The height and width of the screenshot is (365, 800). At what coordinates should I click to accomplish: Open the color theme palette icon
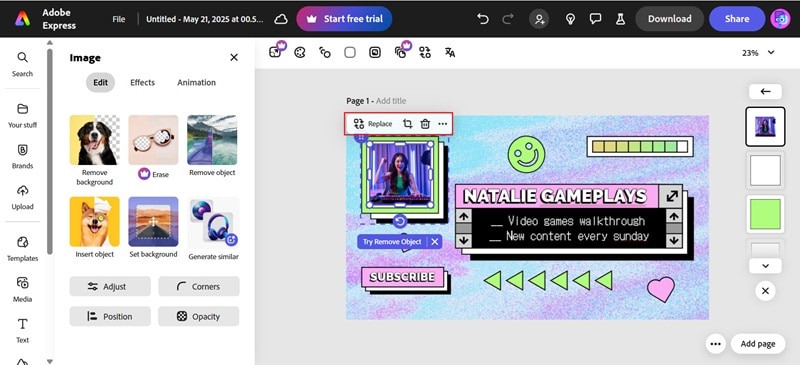[300, 52]
